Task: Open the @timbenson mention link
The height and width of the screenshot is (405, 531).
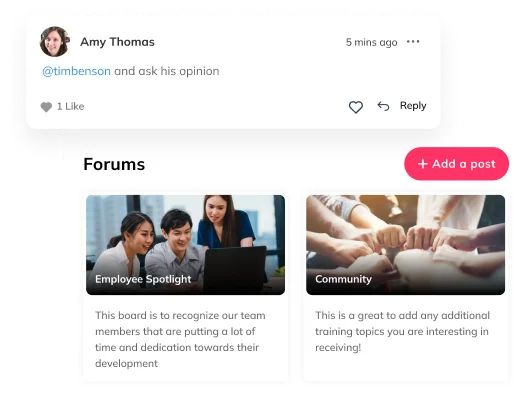Action: (76, 71)
